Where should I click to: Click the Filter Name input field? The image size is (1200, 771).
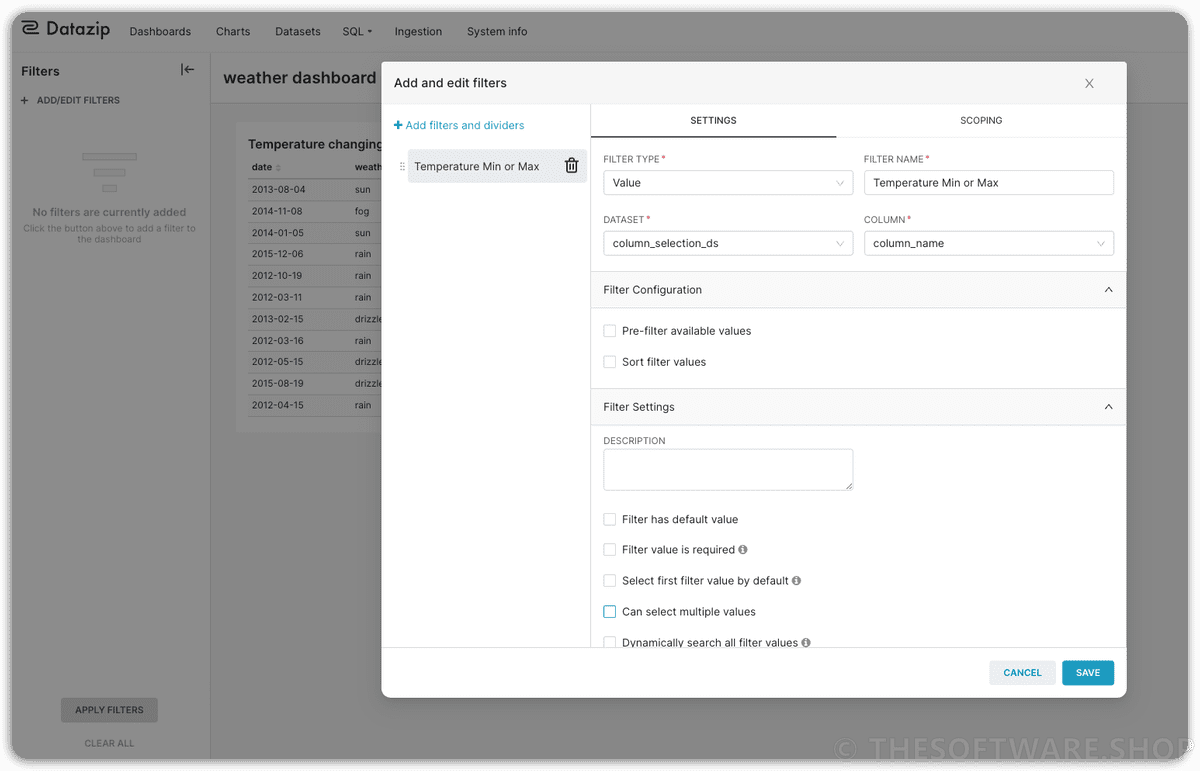(x=989, y=183)
